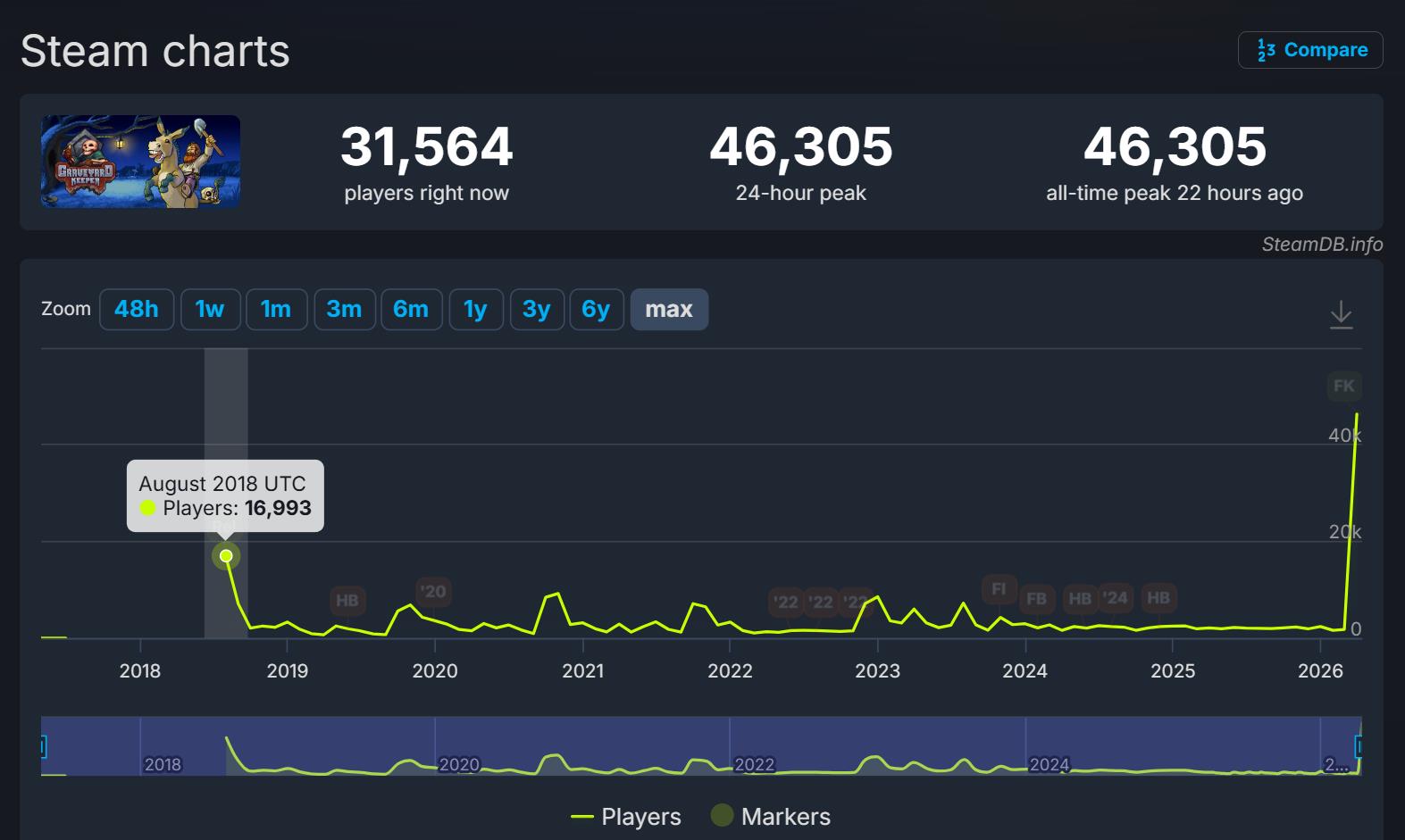Open the Graveyard Keeper game thumbnail
The width and height of the screenshot is (1405, 840).
point(140,162)
